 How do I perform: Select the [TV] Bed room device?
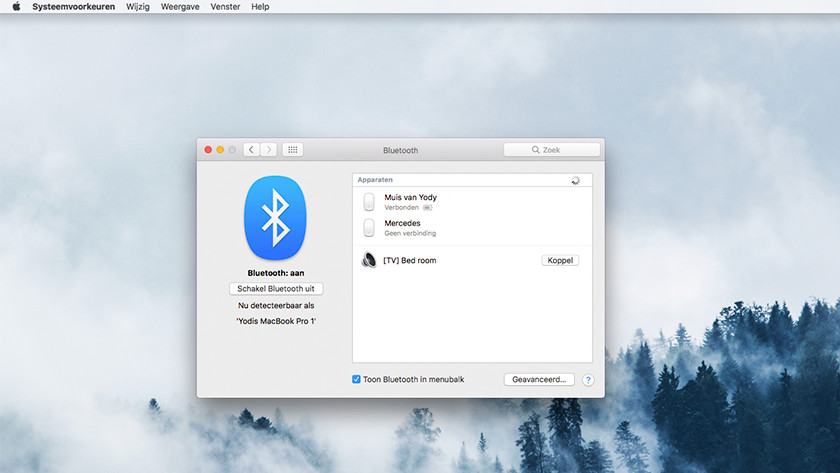click(472, 260)
